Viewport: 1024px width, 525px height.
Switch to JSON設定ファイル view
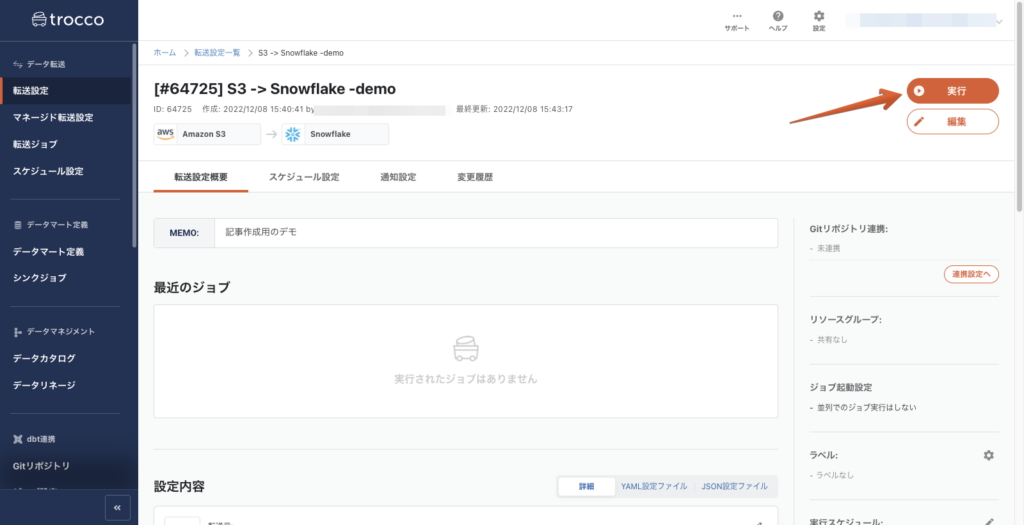coord(735,486)
